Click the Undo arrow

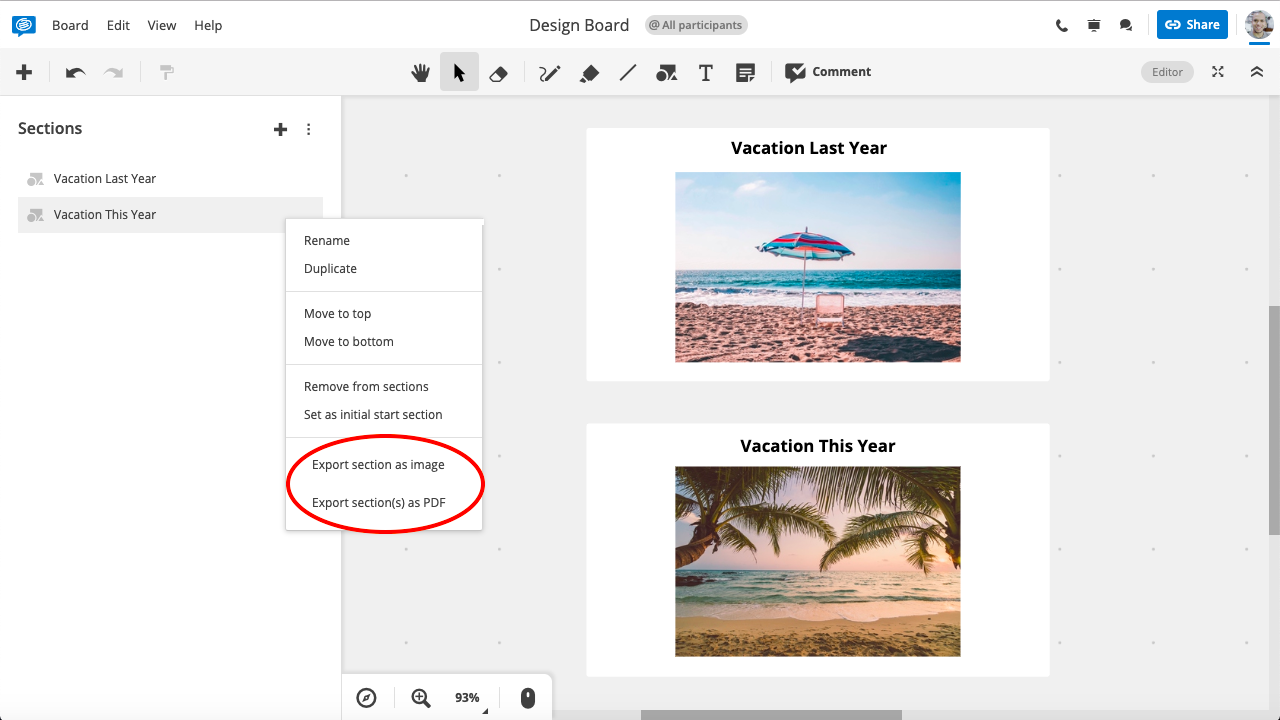(76, 72)
